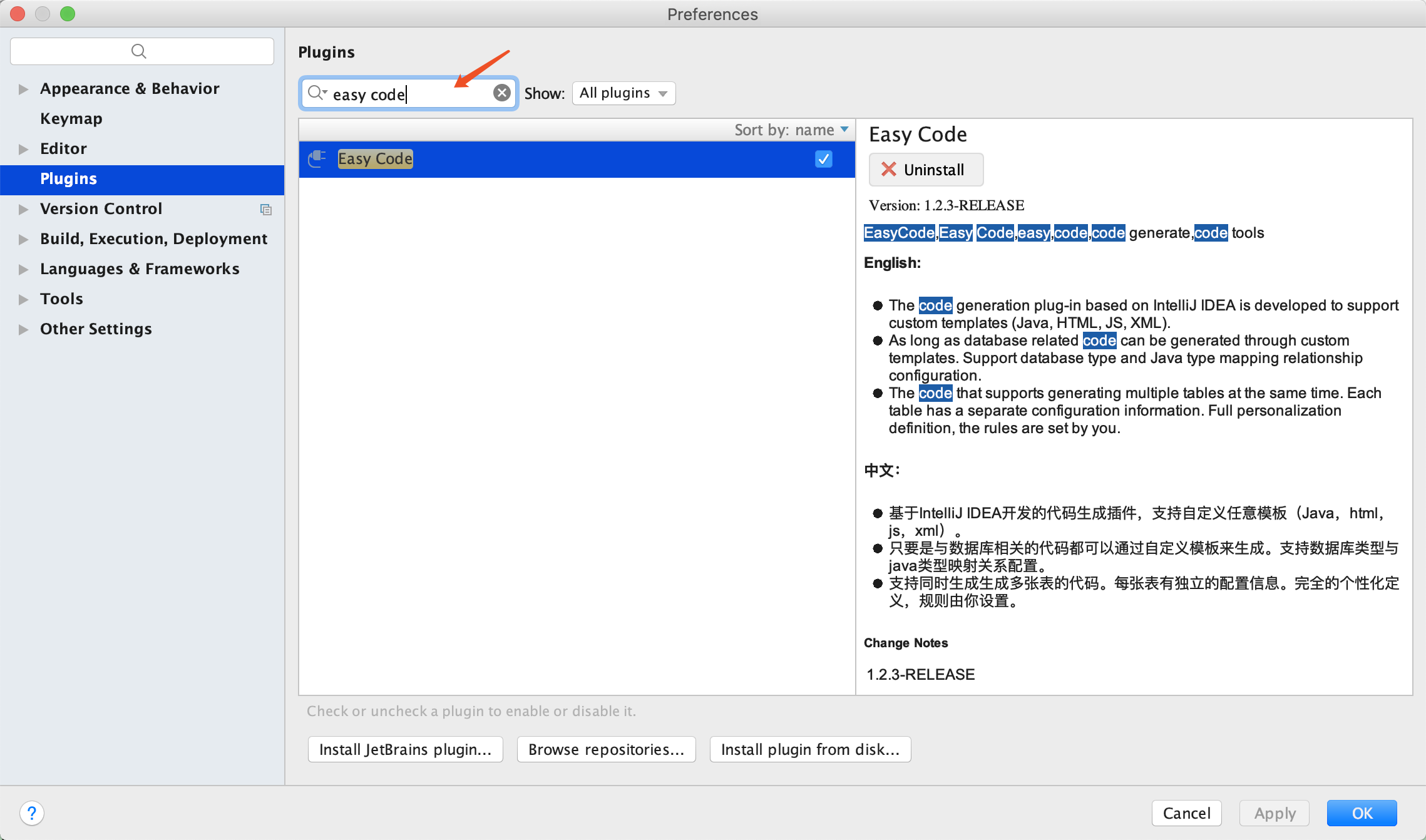Select the Keymap settings page
This screenshot has width=1426, height=840.
pos(71,118)
